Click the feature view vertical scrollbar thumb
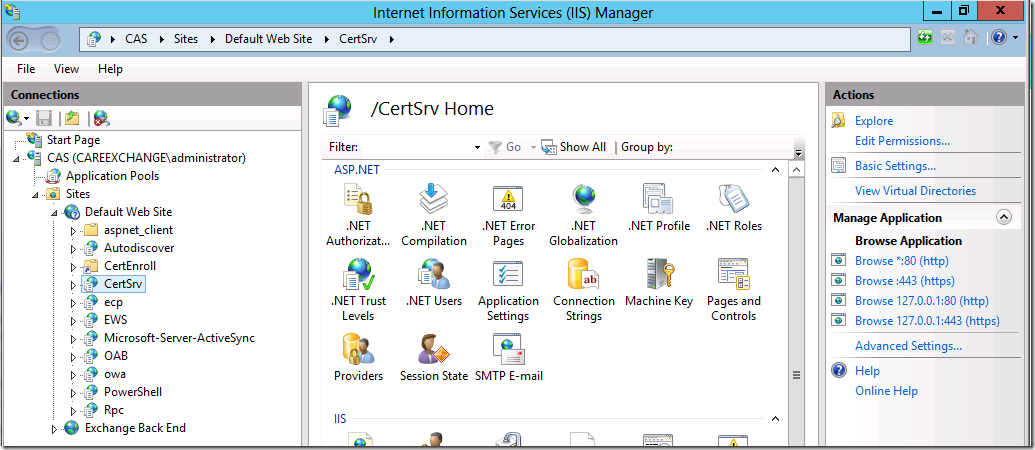 point(796,375)
